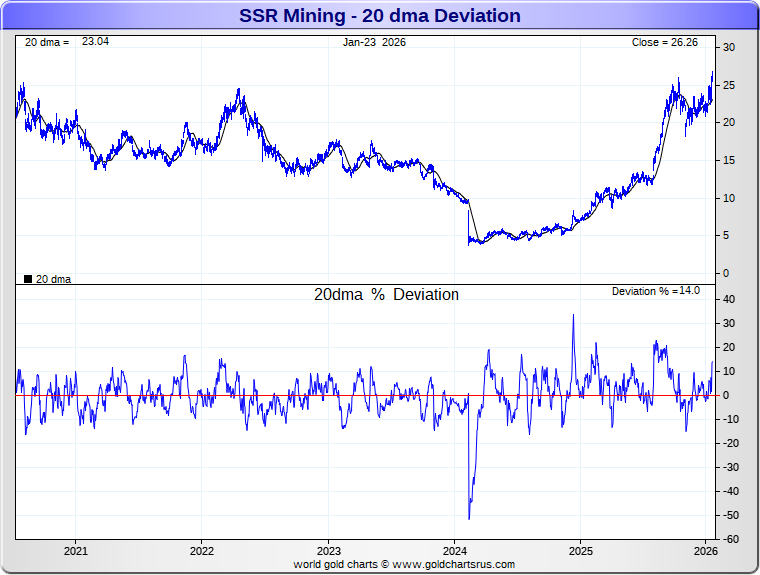Select the 2025 x-axis label
The height and width of the screenshot is (575, 760).
click(x=581, y=551)
